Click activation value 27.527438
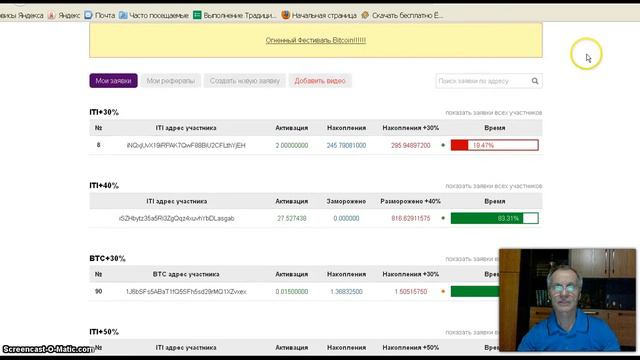This screenshot has width=640, height=360. coord(291,218)
